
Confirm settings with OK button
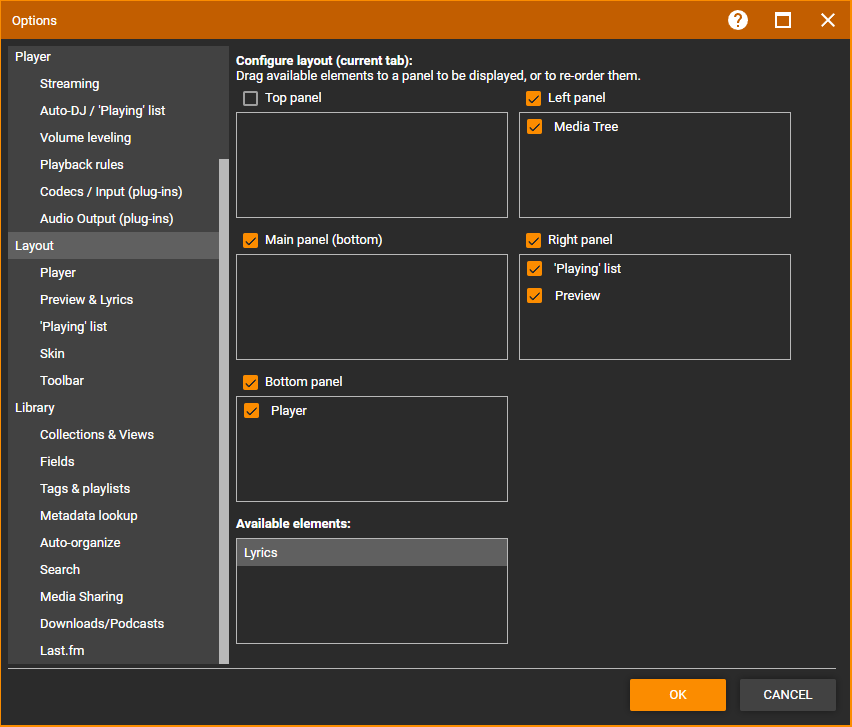678,694
